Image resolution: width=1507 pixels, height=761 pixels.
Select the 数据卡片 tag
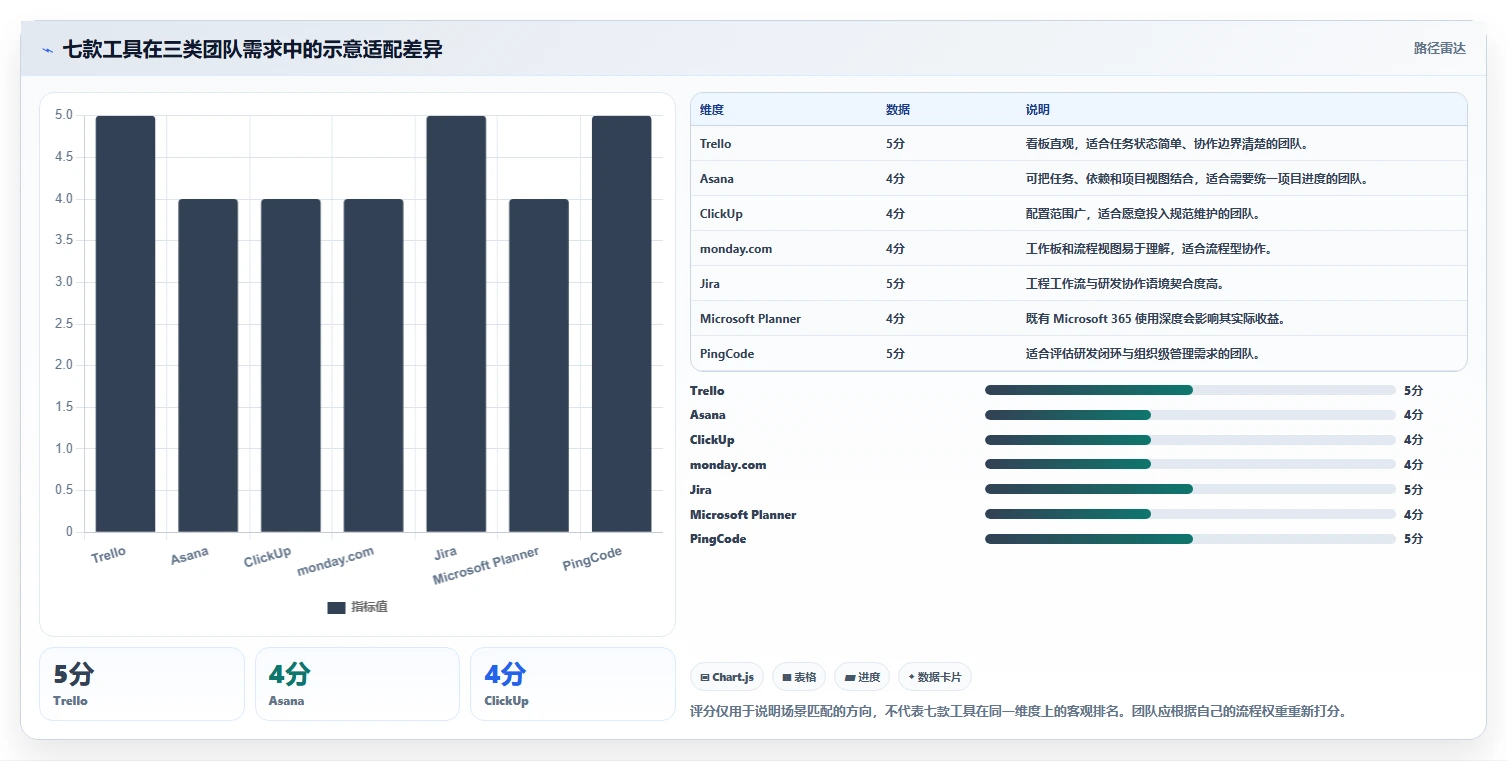[x=935, y=677]
